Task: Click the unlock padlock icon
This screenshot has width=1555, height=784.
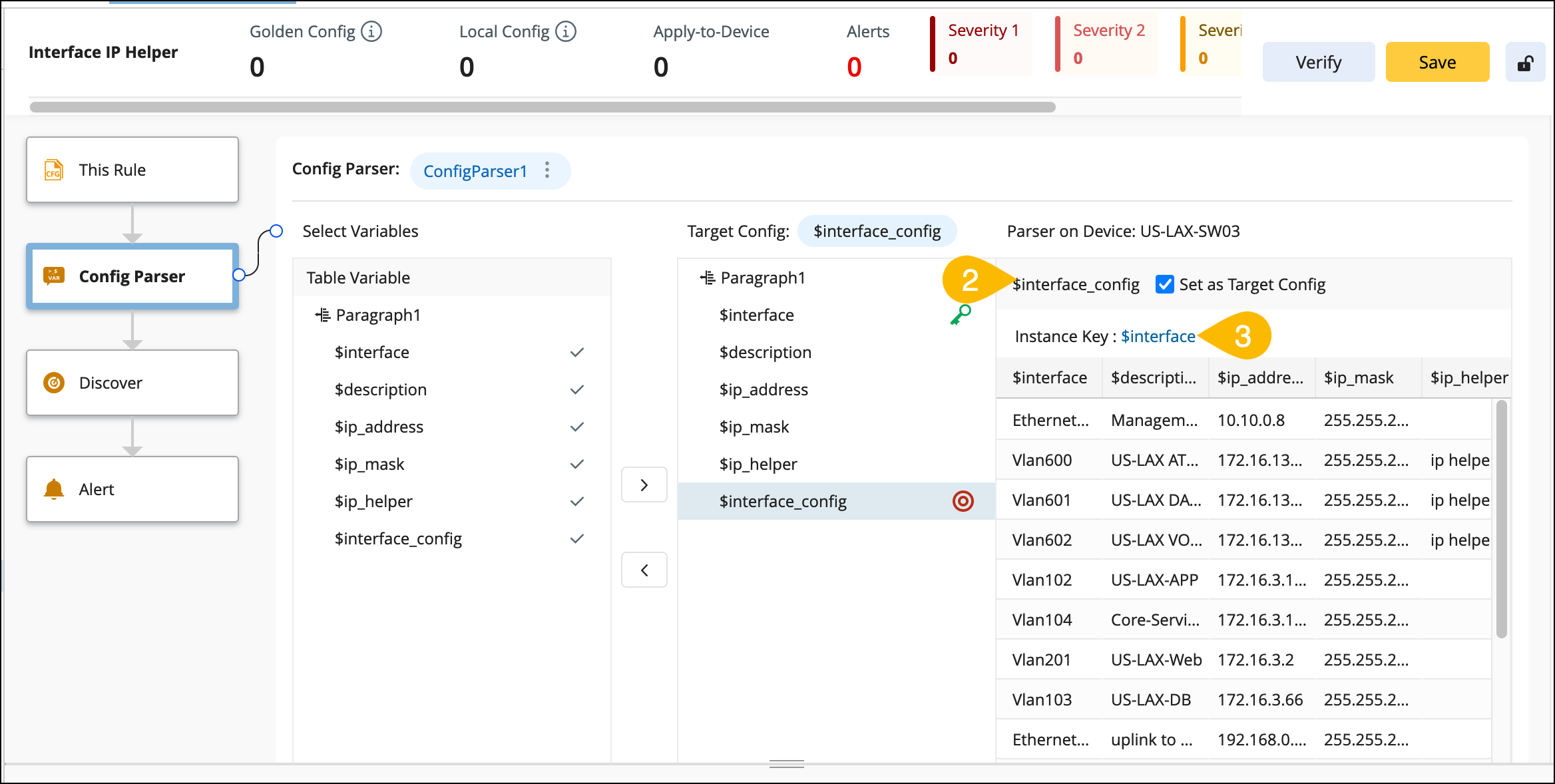Action: click(1525, 63)
